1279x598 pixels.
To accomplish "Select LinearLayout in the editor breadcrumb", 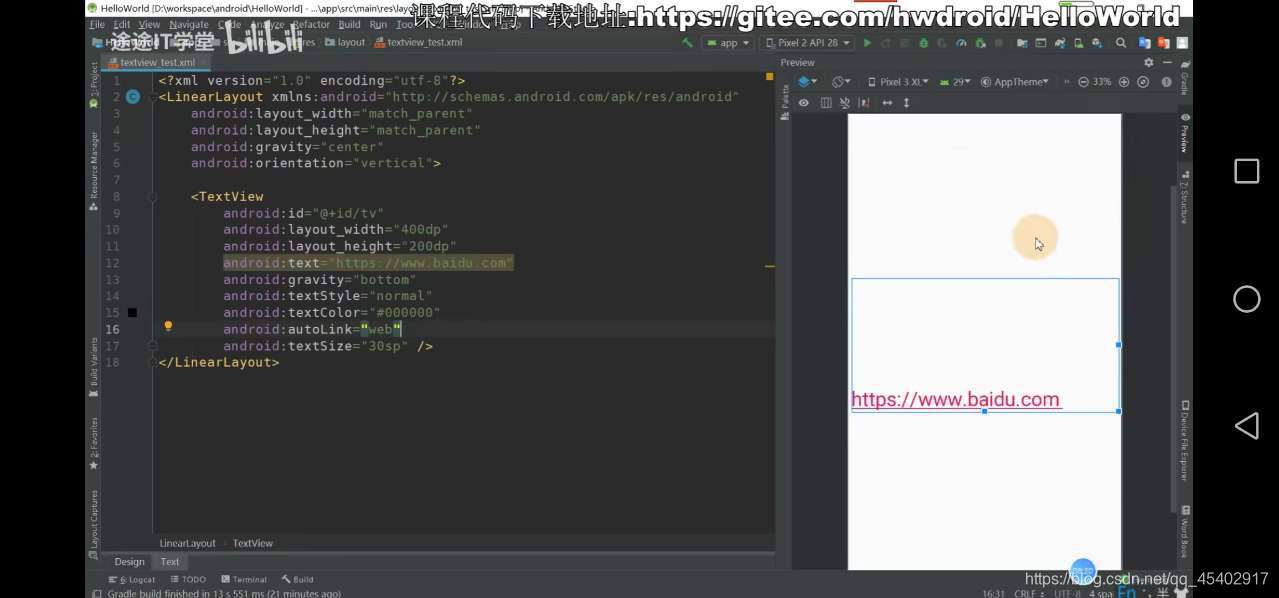I will (x=188, y=543).
